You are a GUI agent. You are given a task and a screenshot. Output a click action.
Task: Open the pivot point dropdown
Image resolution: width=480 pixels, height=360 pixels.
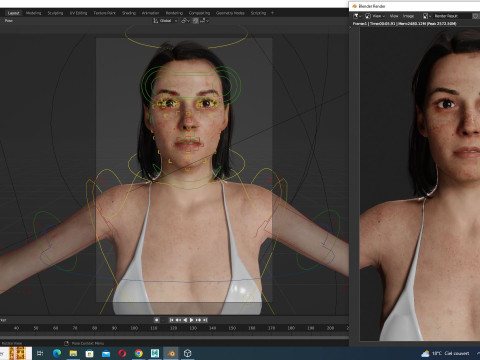coord(185,21)
